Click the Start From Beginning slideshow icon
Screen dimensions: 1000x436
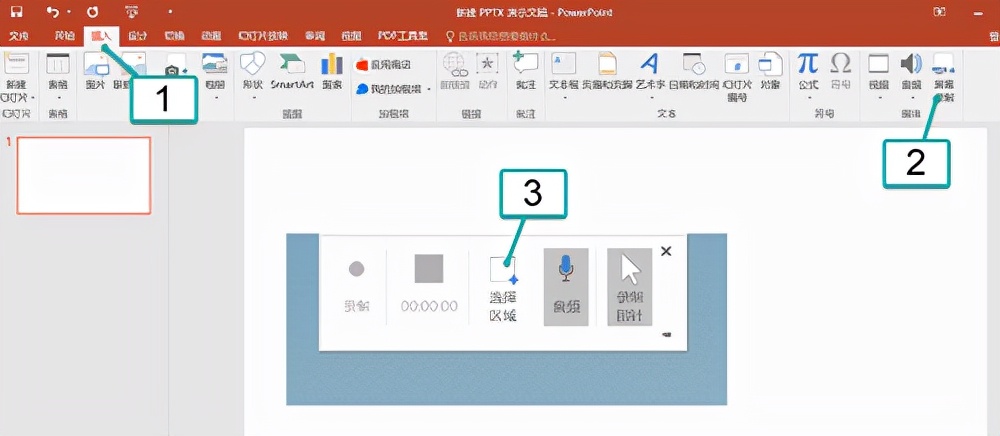(x=131, y=11)
